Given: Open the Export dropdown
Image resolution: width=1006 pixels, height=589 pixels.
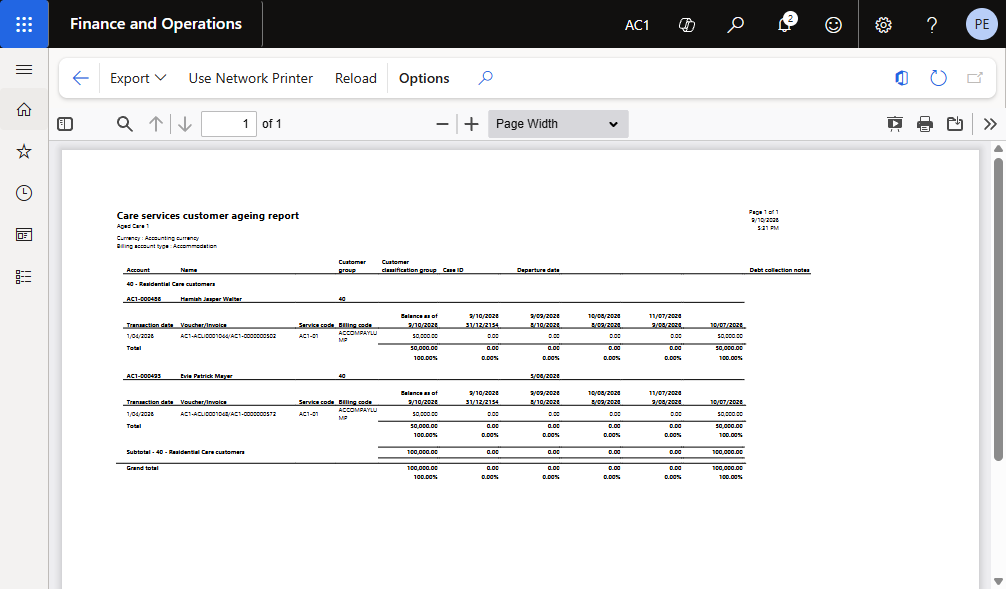Looking at the screenshot, I should [x=138, y=78].
